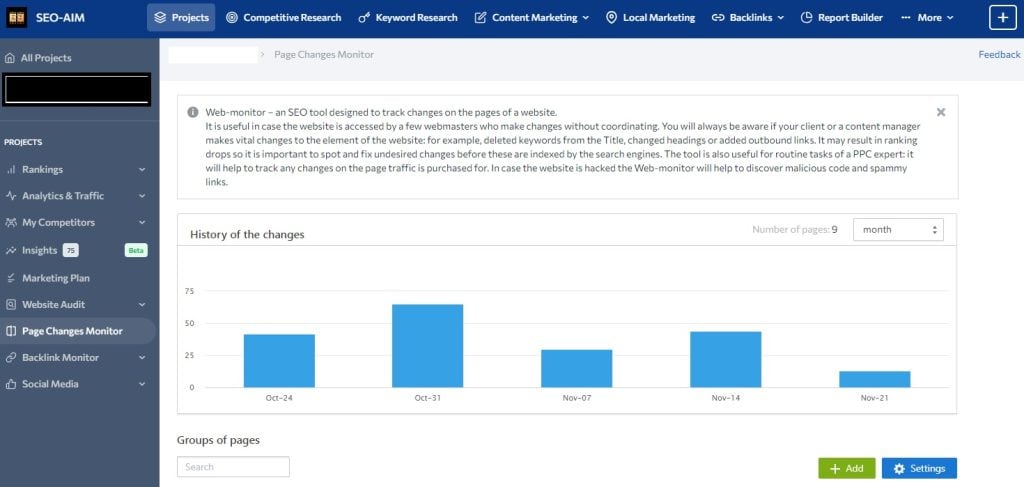
Task: Click the Rankings bar chart icon
Action: (x=10, y=170)
